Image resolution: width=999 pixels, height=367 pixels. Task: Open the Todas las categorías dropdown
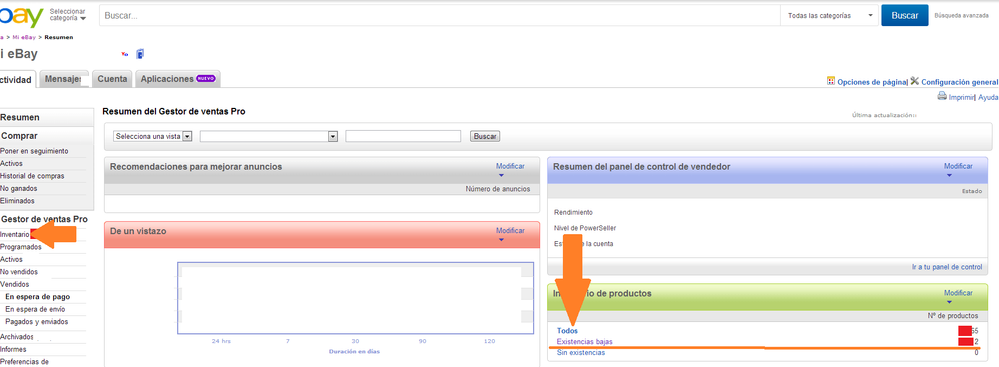point(830,15)
